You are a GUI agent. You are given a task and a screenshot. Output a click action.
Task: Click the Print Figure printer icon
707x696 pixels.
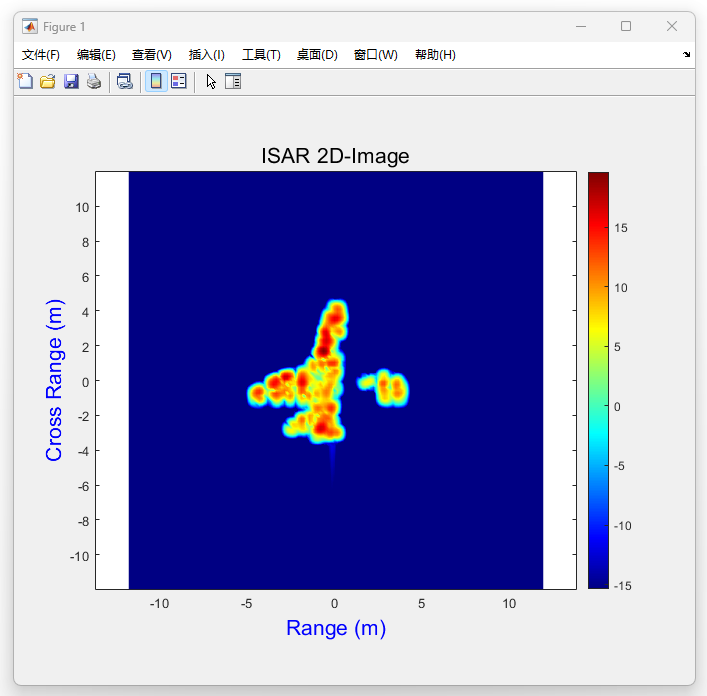(93, 82)
